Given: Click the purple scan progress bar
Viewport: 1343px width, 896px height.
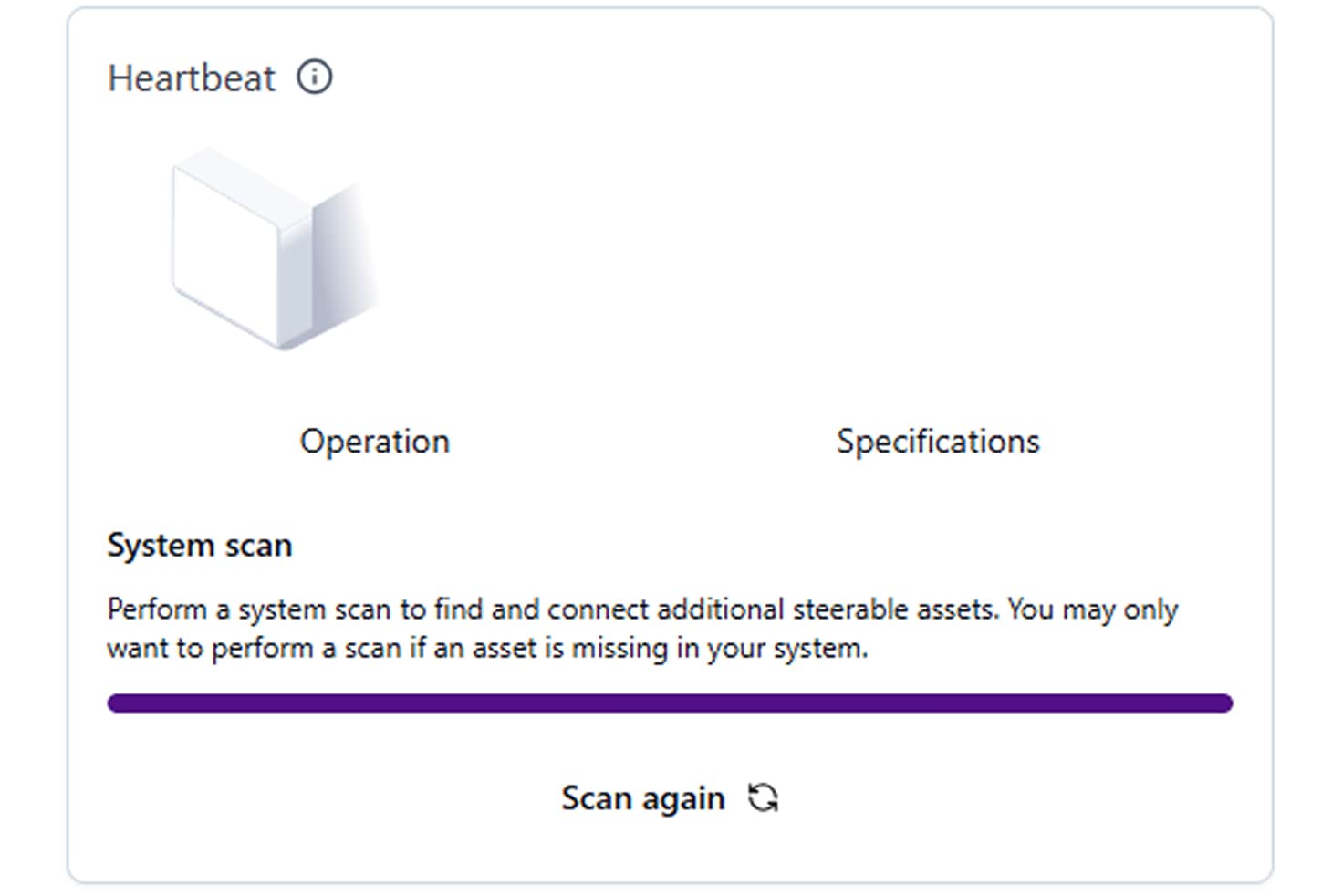Looking at the screenshot, I should pyautogui.click(x=670, y=703).
